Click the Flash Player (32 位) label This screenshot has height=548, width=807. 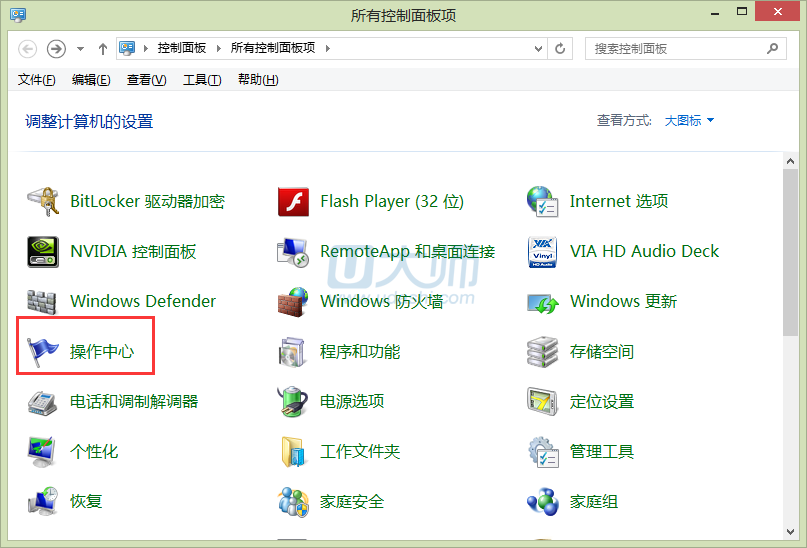392,201
